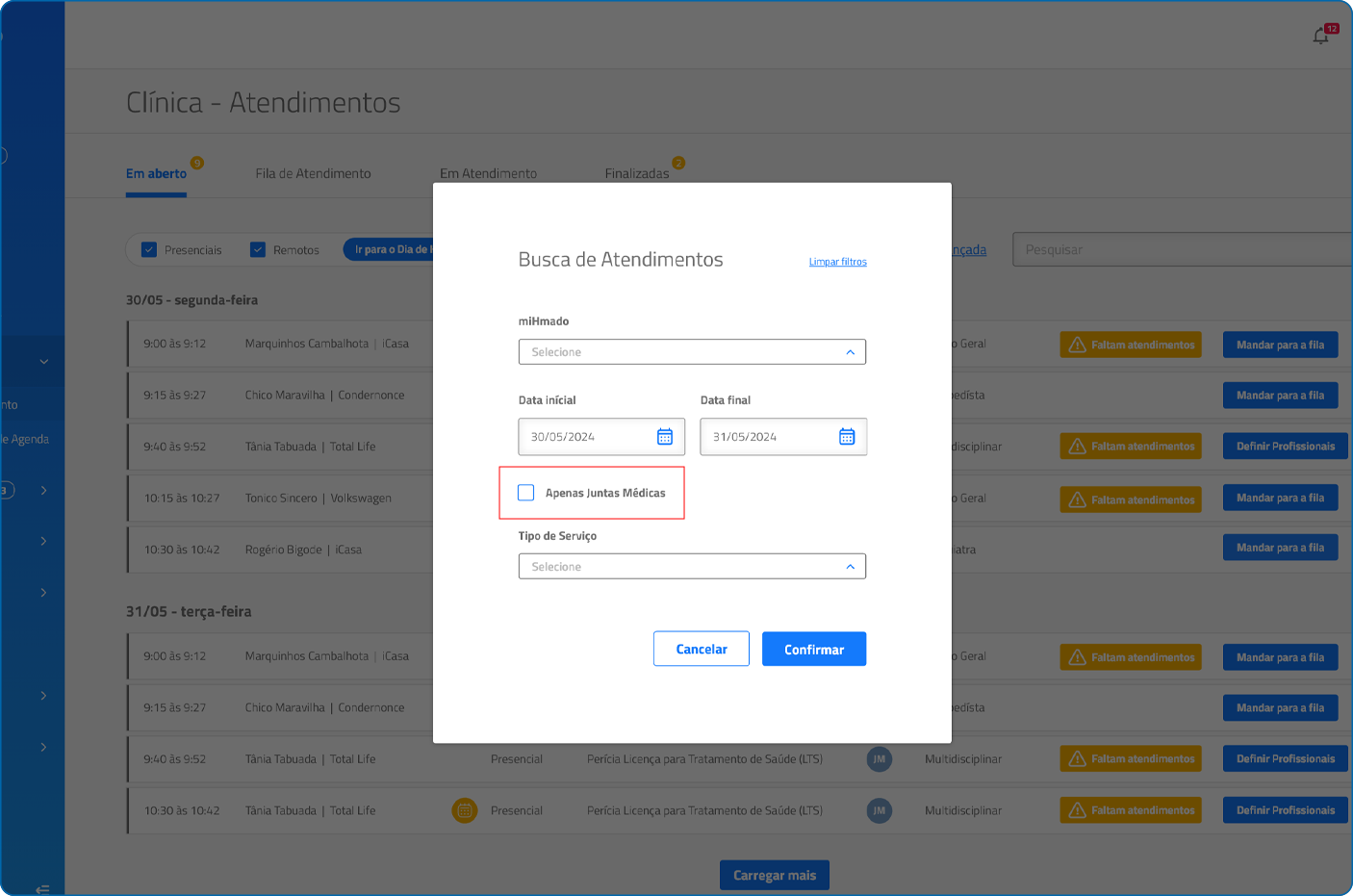Collapse the sidebar using bottom arrow icon

click(x=42, y=888)
